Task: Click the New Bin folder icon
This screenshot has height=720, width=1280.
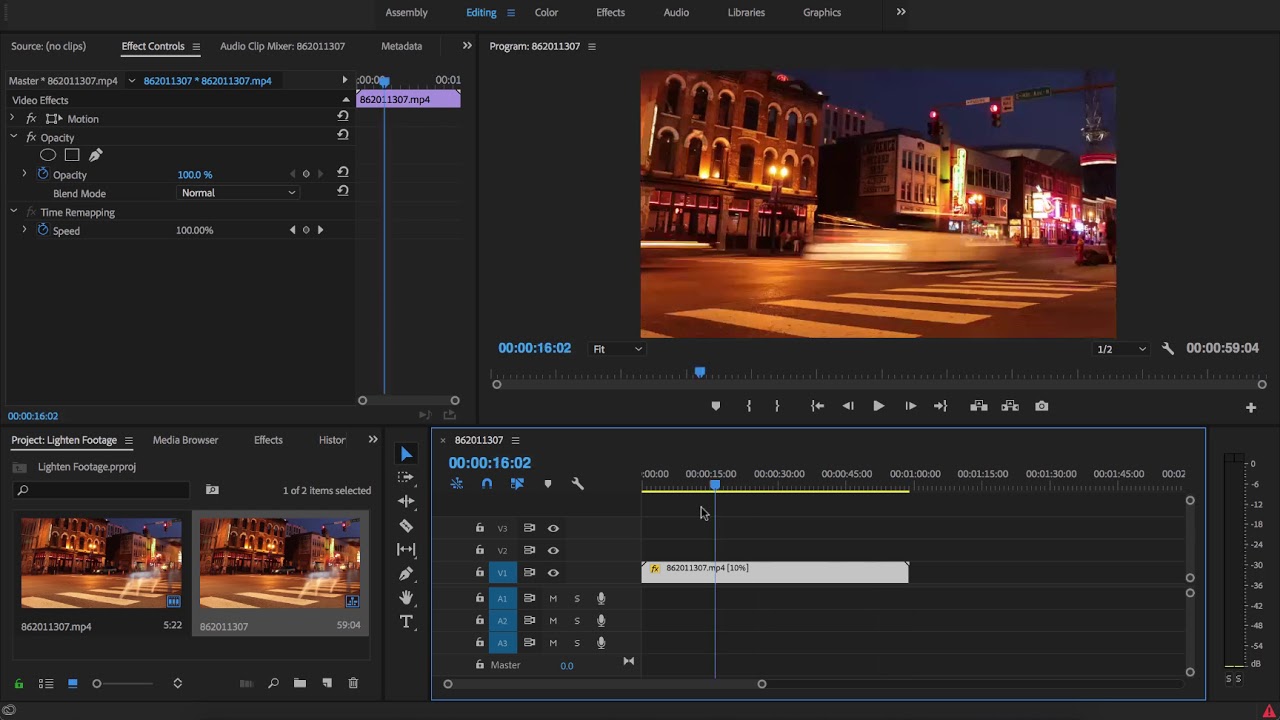Action: [x=300, y=683]
